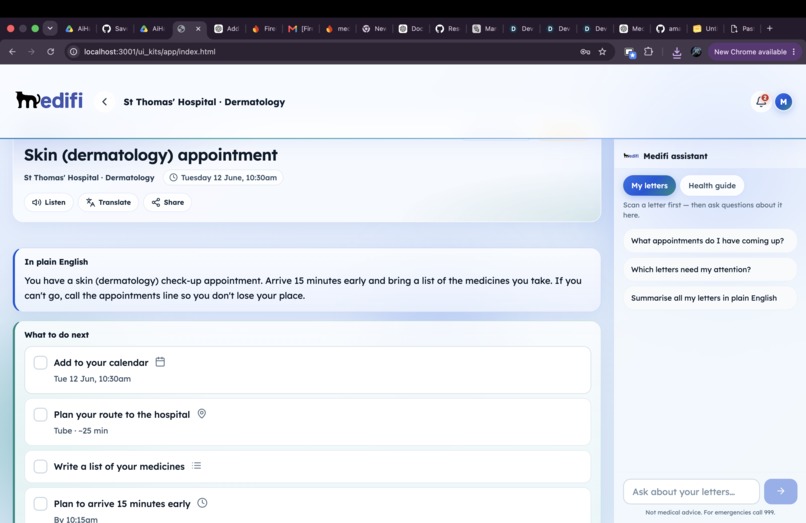Go back with the header chevron button
Image resolution: width=806 pixels, height=523 pixels.
104,102
